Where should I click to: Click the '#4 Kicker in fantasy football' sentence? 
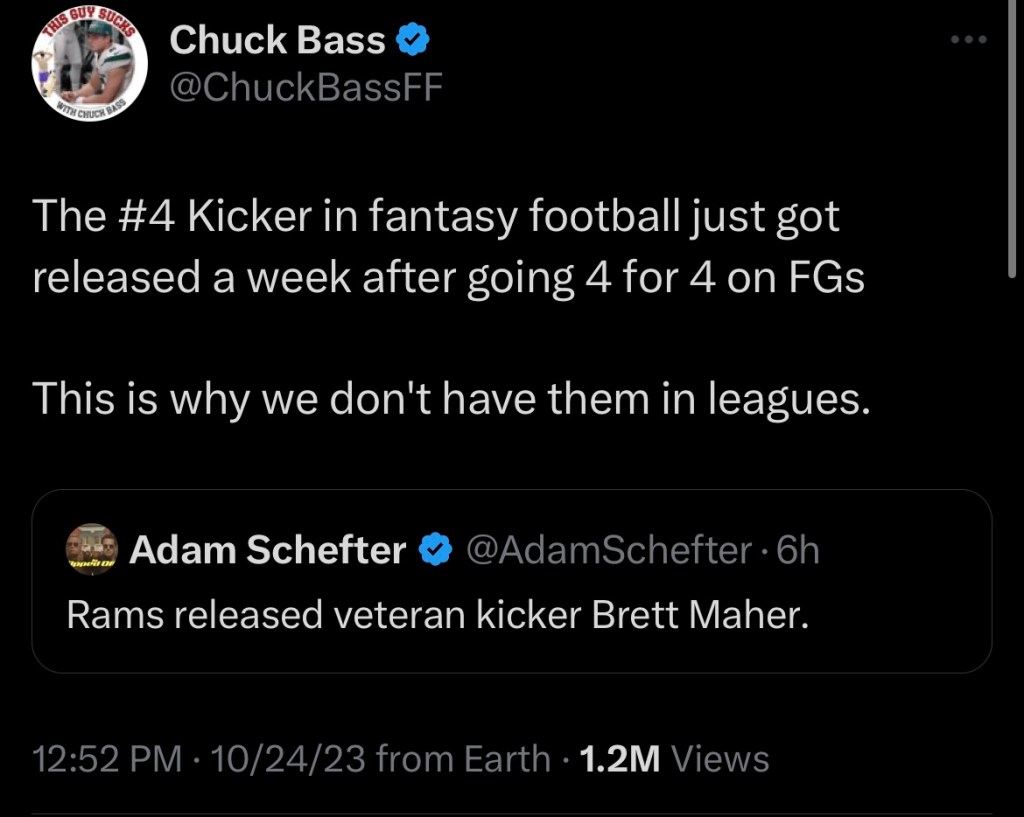pos(436,218)
